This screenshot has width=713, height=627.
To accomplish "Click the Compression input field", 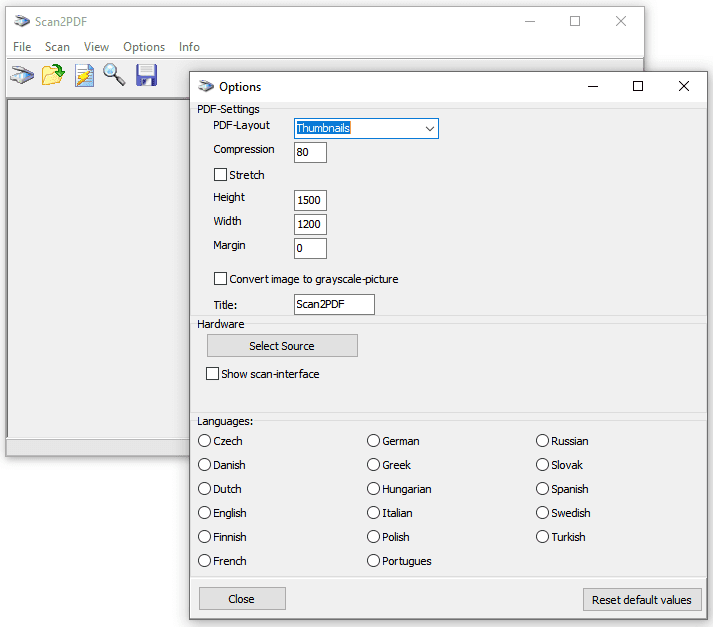I will [310, 152].
